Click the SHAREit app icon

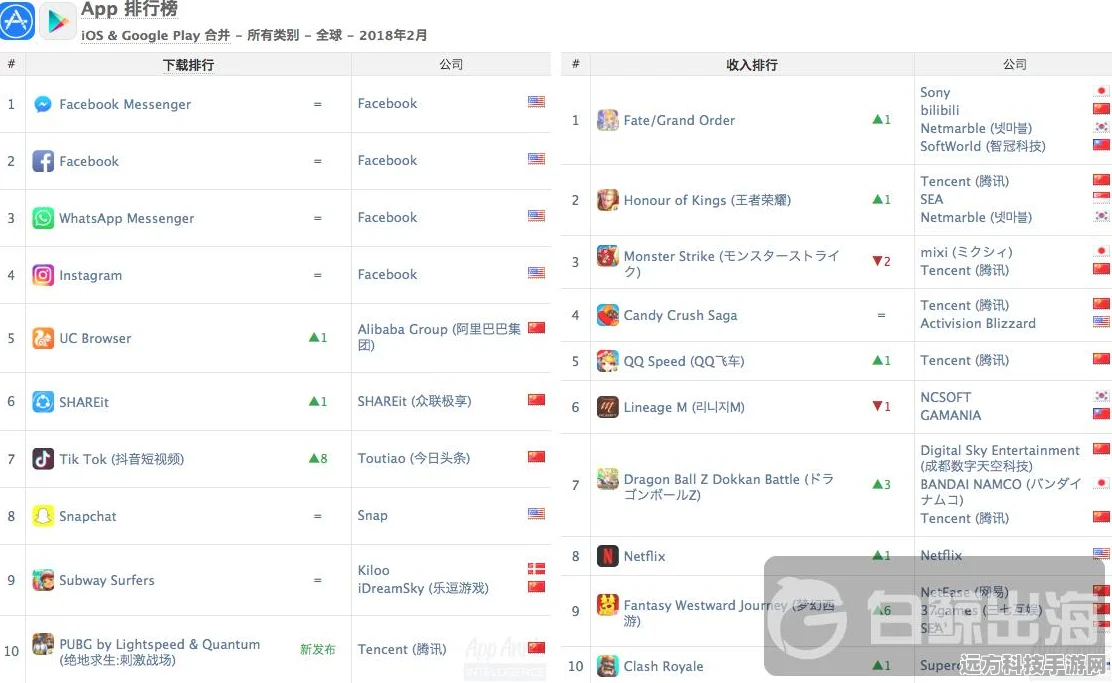pyautogui.click(x=43, y=402)
